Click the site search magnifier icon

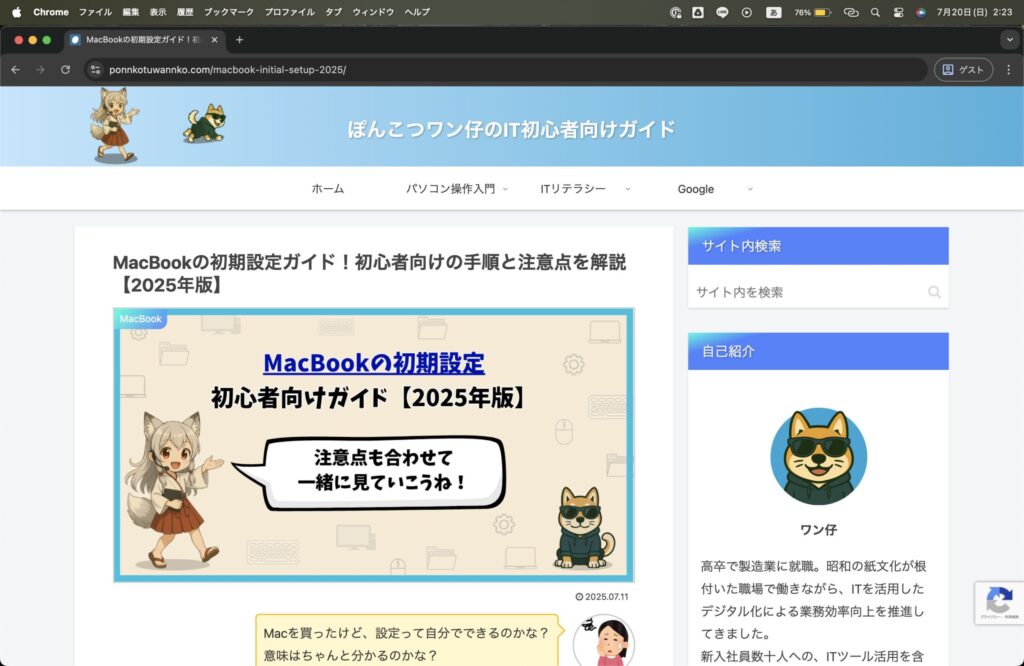[935, 292]
